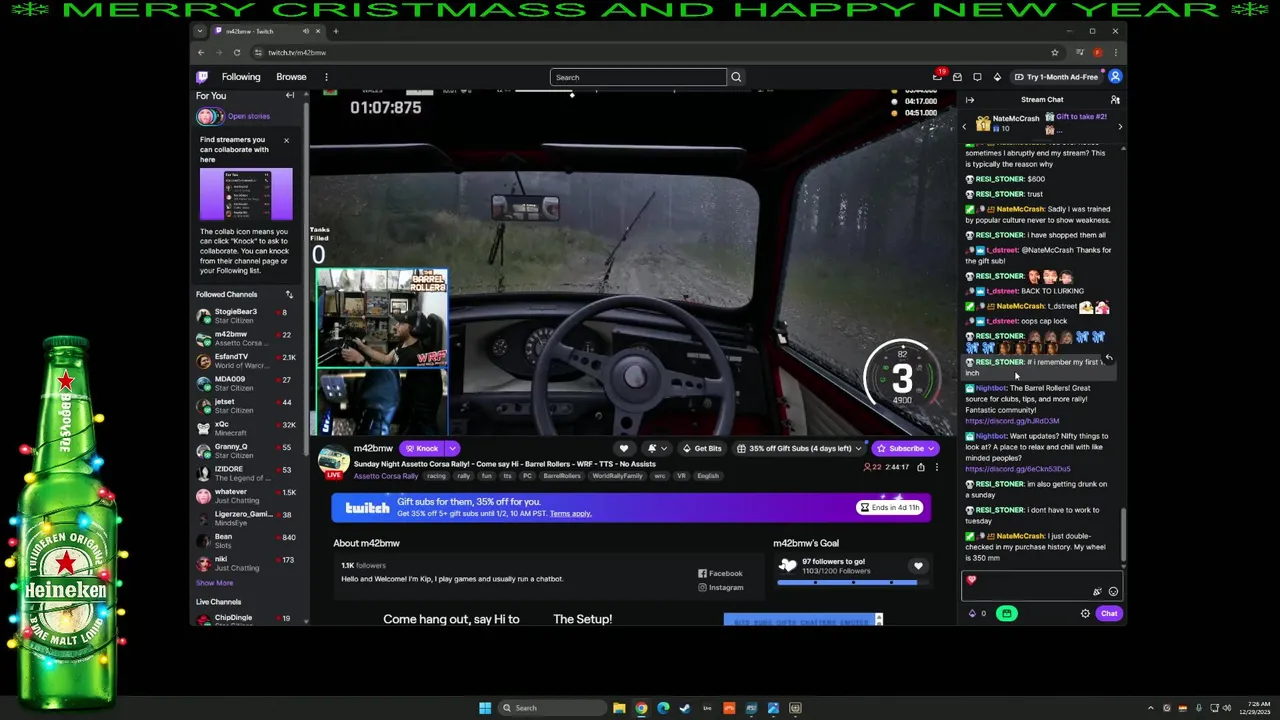Go to the Browse tab
Image resolution: width=1280 pixels, height=720 pixels.
point(291,77)
